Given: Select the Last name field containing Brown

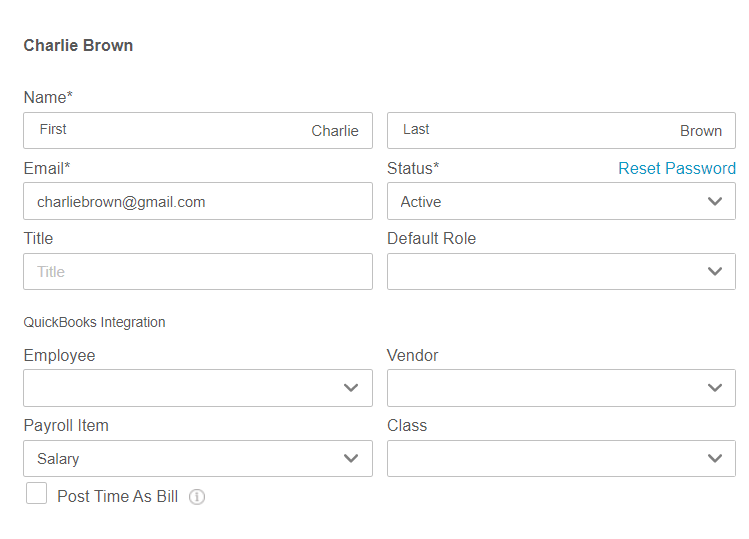Looking at the screenshot, I should [x=561, y=130].
